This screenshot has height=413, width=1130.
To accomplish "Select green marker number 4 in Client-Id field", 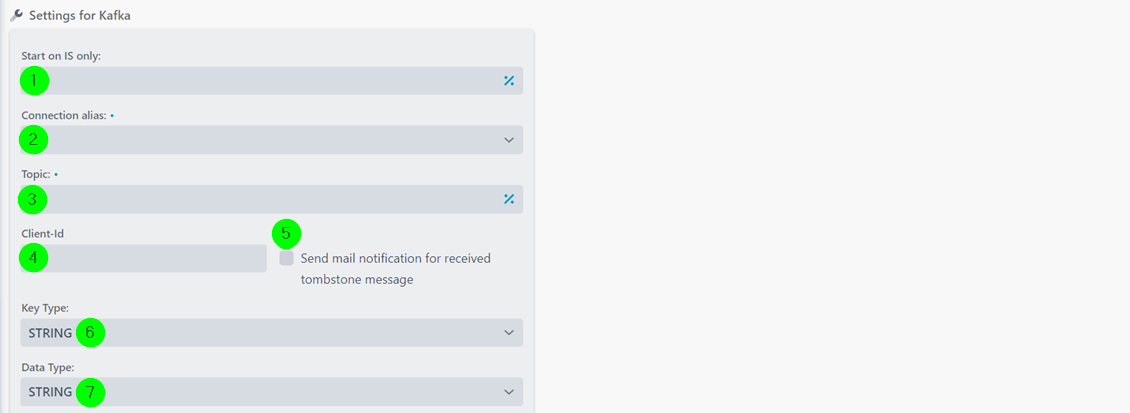I will (x=33, y=258).
